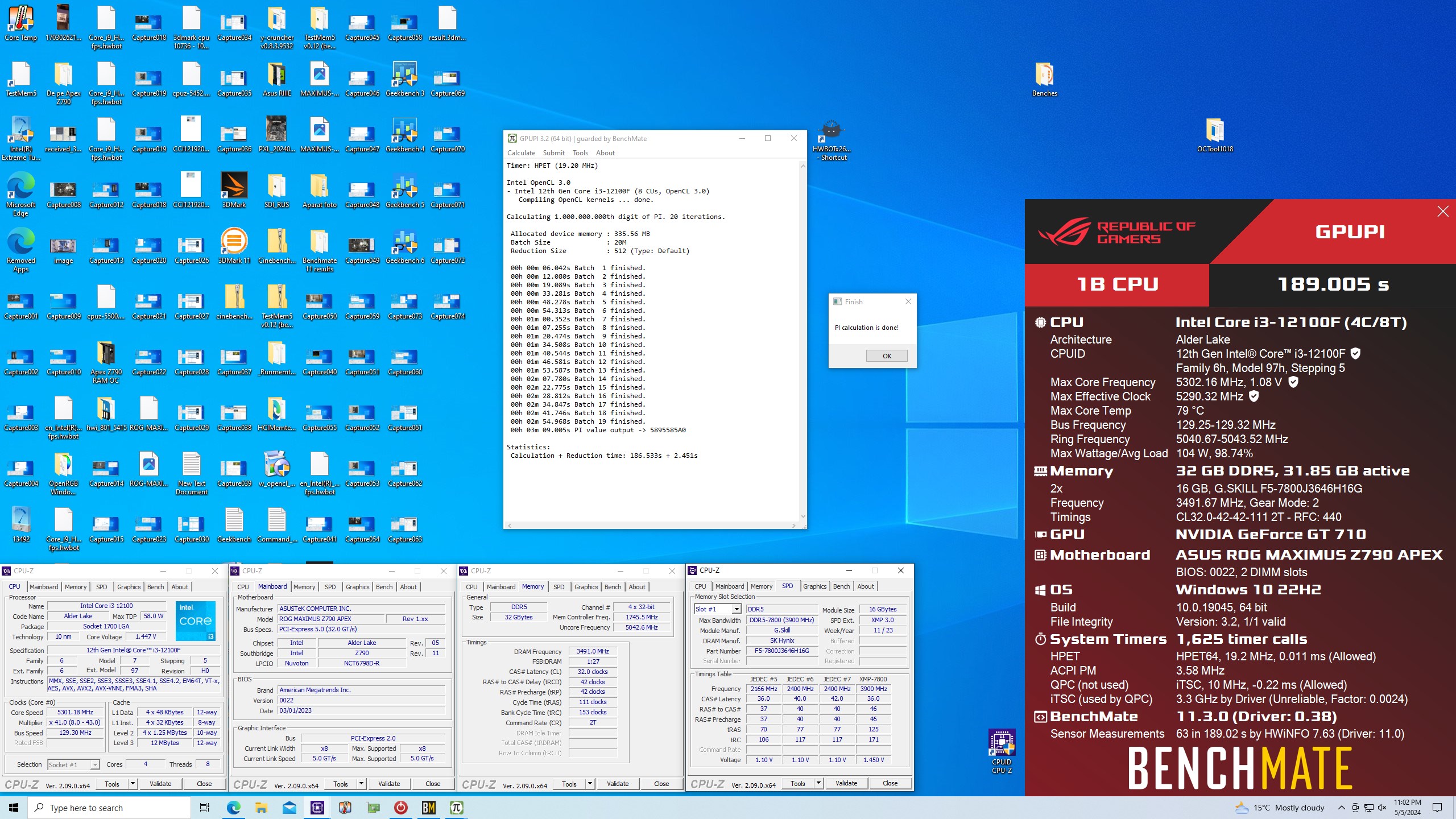This screenshot has height=819, width=1456.
Task: Open the Microsoft Edge desktop icon
Action: pyautogui.click(x=20, y=195)
